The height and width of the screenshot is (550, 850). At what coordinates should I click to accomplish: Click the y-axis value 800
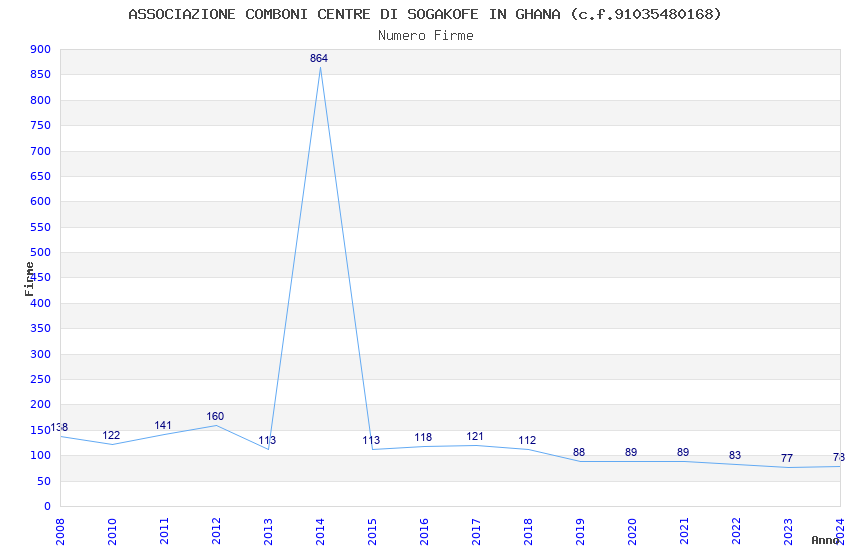click(x=41, y=100)
